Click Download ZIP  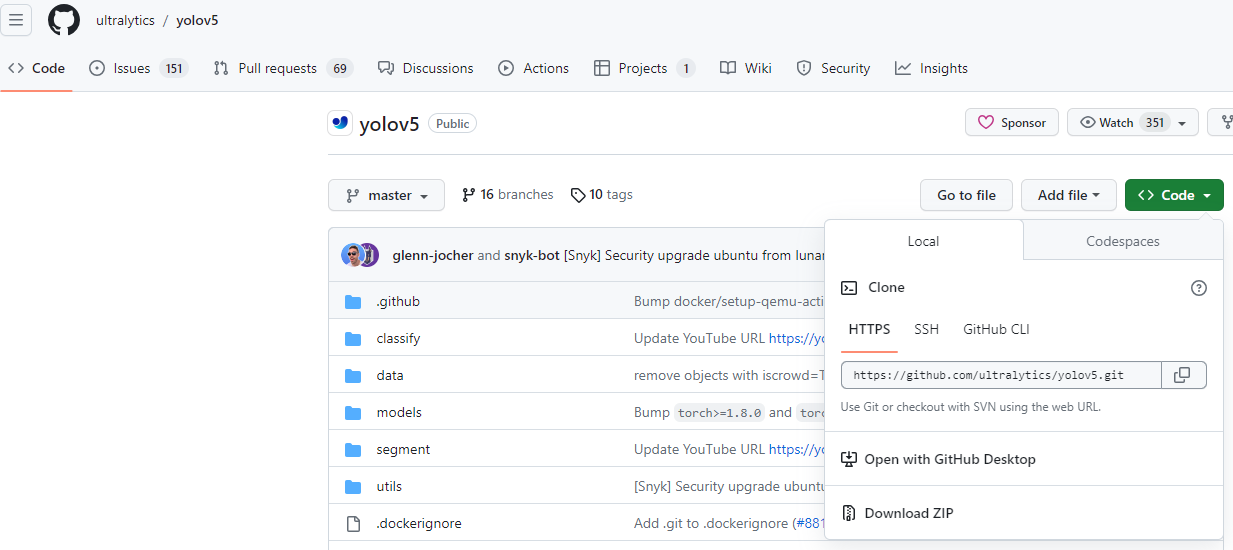[909, 513]
